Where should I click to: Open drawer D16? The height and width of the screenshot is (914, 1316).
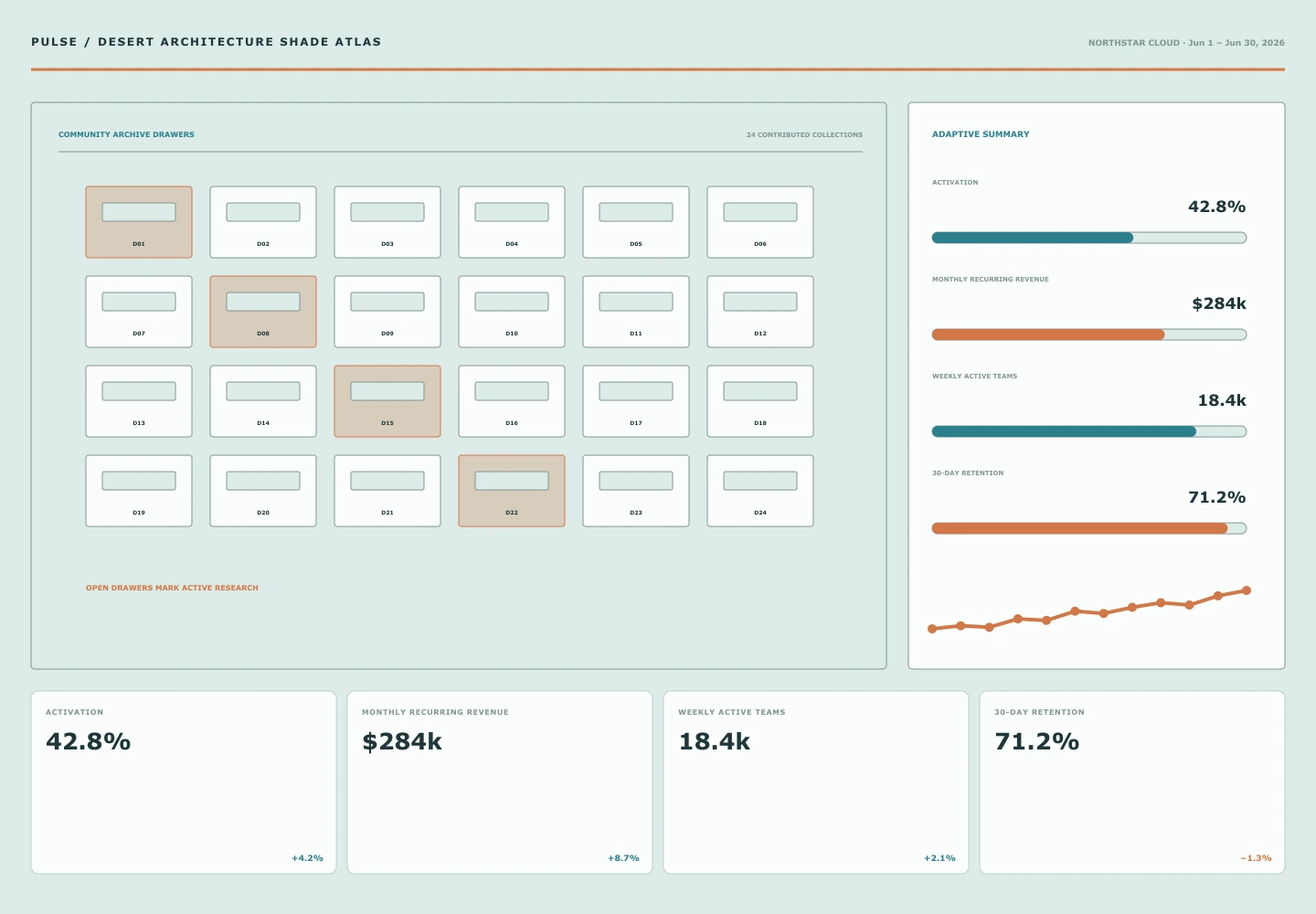[x=512, y=401]
